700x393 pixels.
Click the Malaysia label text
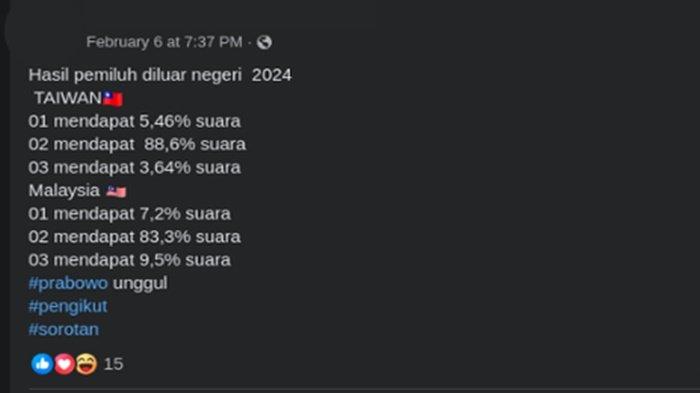[64, 191]
